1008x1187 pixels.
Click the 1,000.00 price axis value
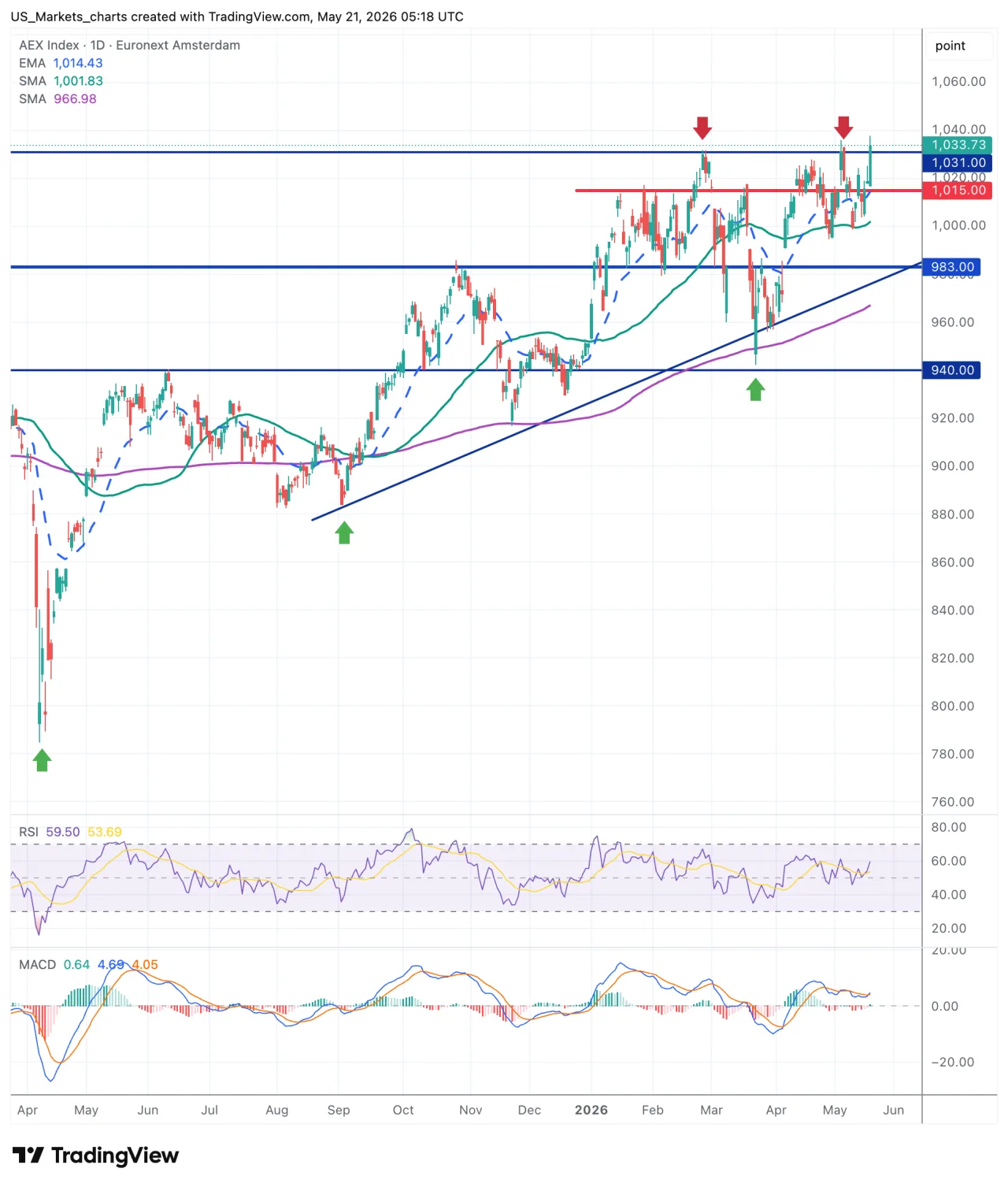click(958, 225)
